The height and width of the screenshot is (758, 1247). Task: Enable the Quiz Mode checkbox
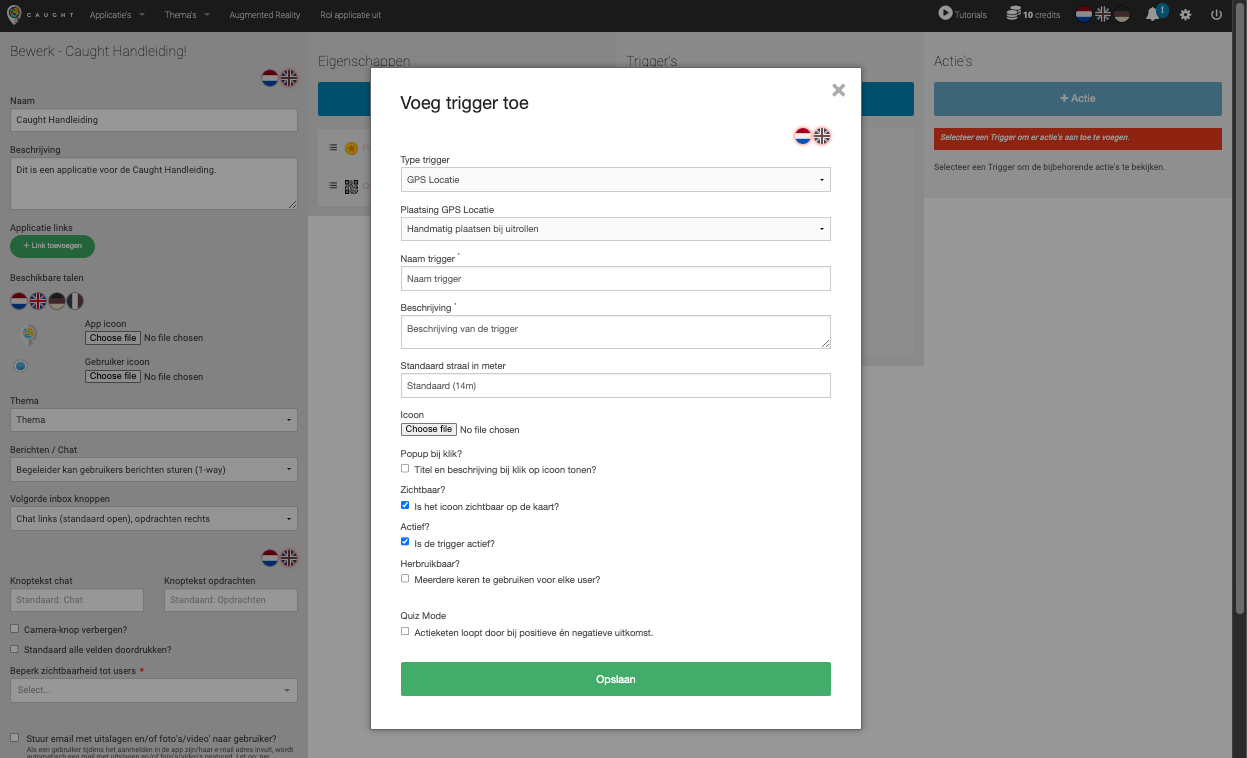405,631
